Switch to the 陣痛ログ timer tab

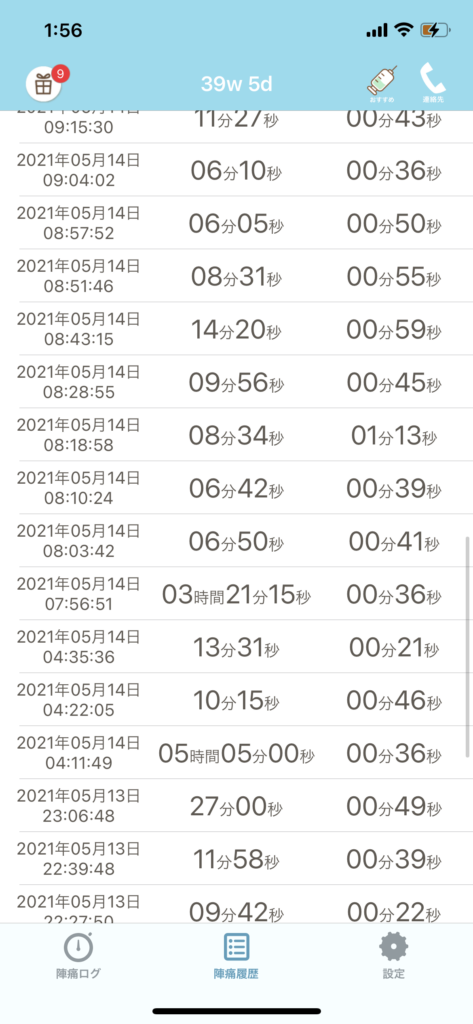click(78, 956)
